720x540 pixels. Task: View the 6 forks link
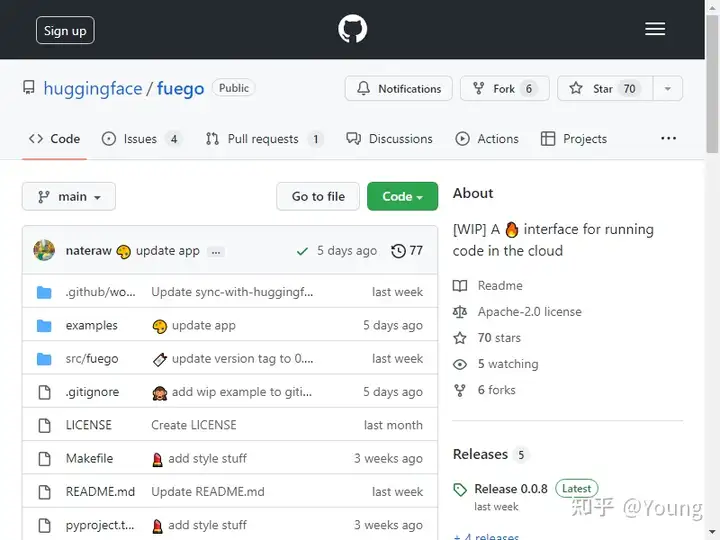point(496,390)
